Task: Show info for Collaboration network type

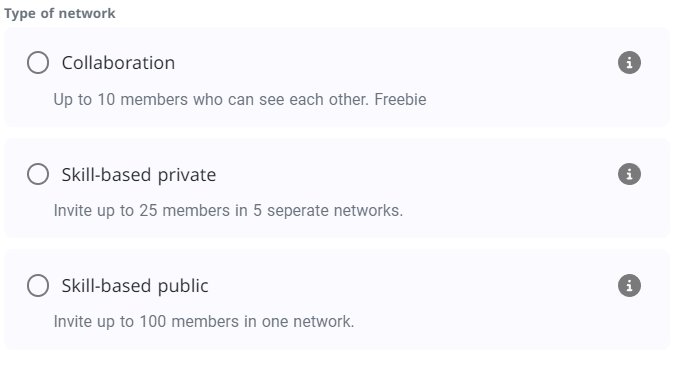Action: [x=629, y=63]
